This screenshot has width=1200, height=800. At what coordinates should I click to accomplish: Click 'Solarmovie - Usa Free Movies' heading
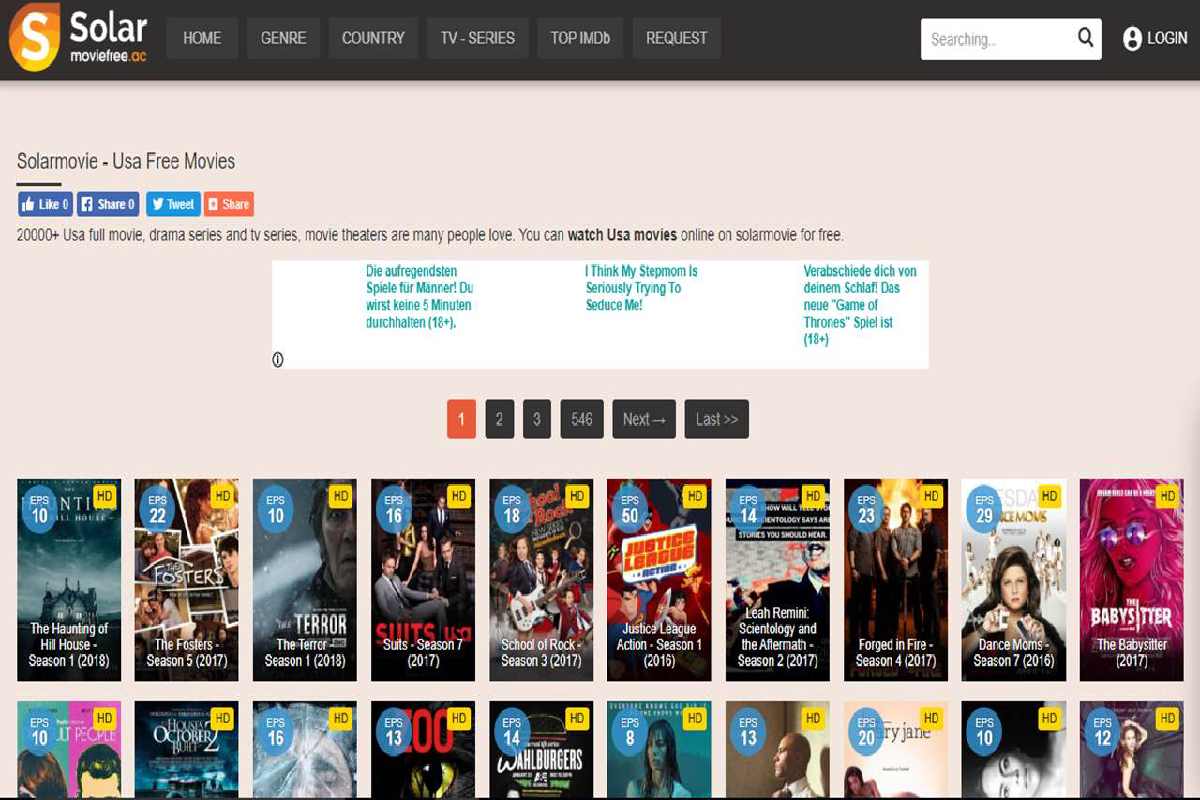click(126, 162)
